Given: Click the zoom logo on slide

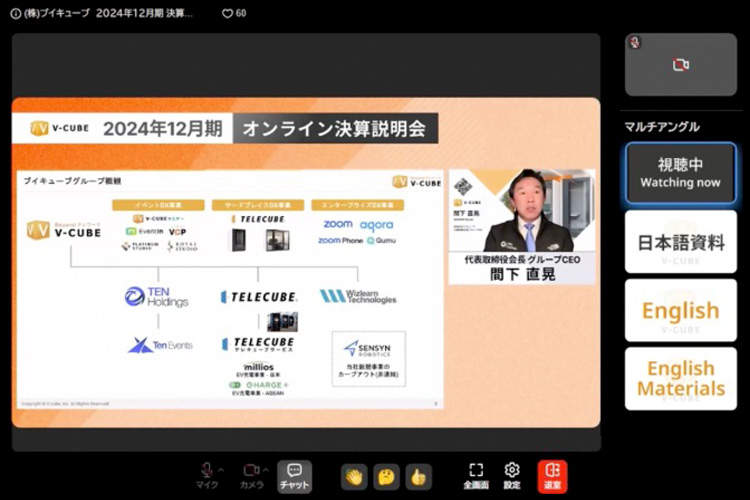Looking at the screenshot, I should pos(338,224).
